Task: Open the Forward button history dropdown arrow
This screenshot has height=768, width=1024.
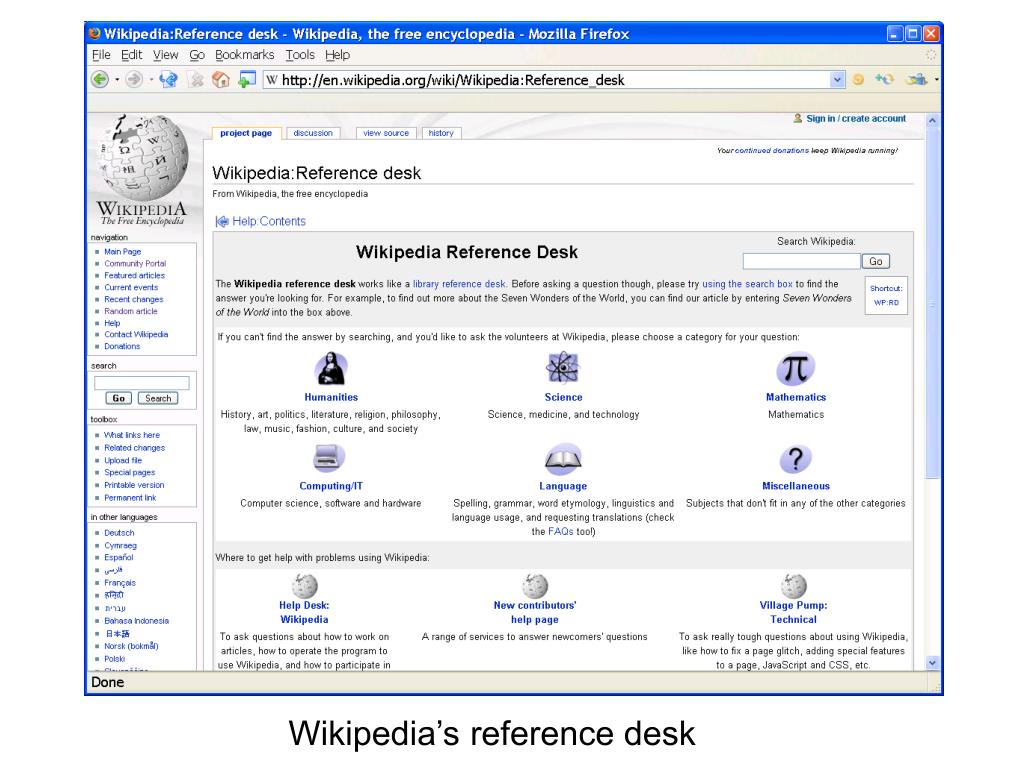Action: click(x=151, y=80)
